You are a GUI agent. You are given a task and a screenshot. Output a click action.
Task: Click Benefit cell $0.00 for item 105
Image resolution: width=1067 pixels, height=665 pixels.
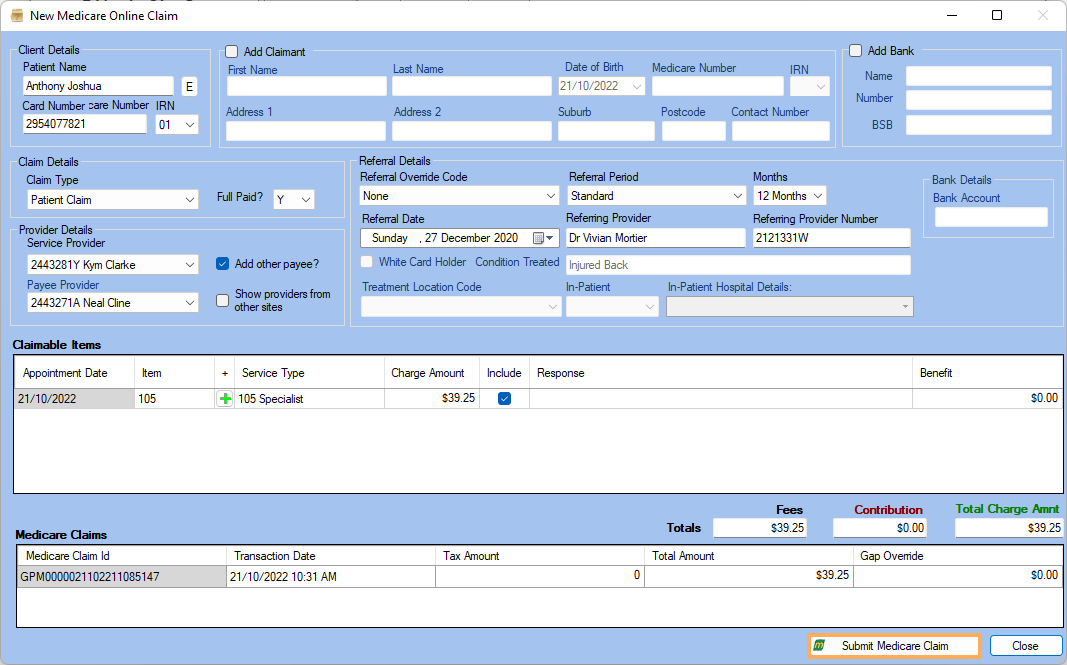click(987, 399)
